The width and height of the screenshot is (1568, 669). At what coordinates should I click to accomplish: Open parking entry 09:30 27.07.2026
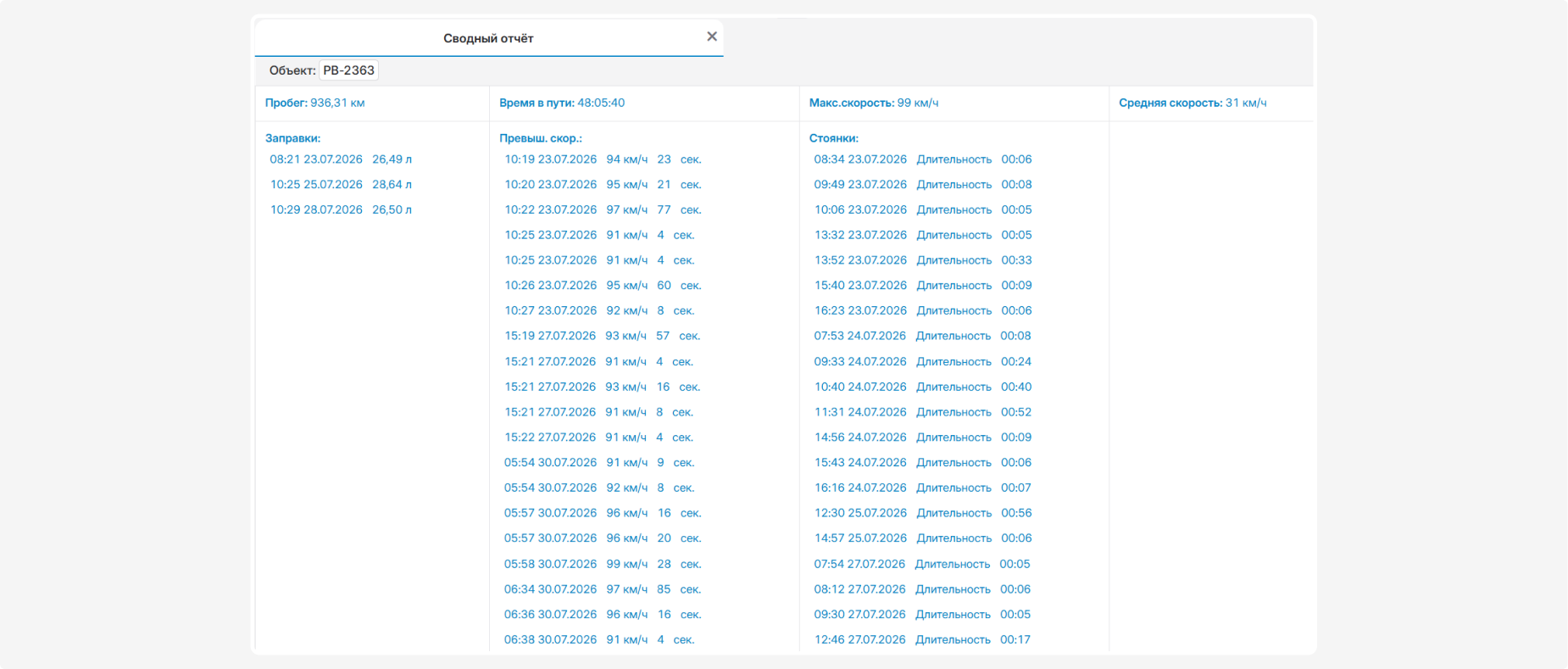click(922, 615)
